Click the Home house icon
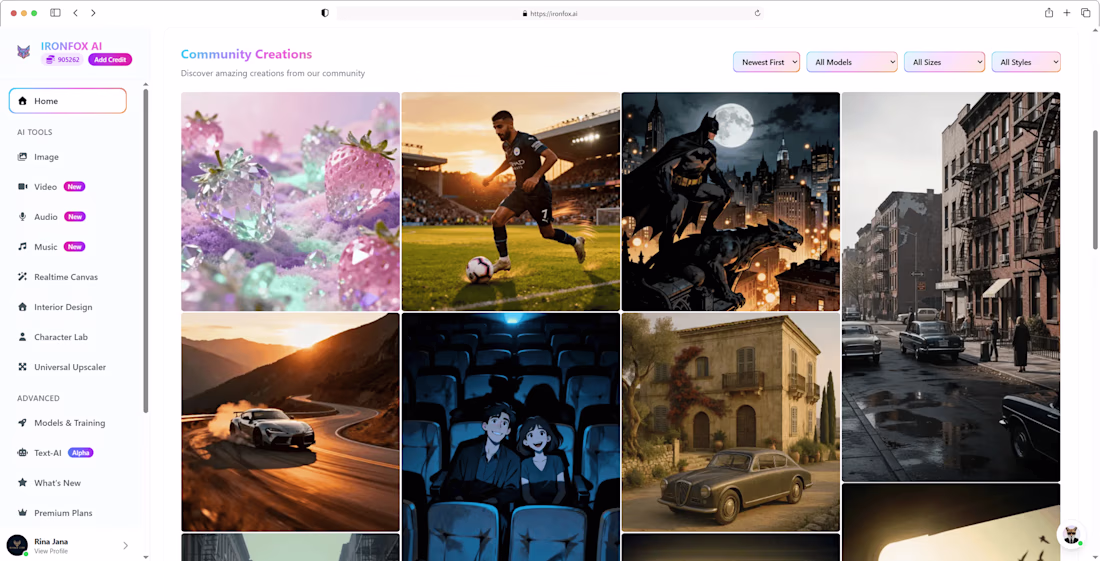1100x561 pixels. click(22, 101)
